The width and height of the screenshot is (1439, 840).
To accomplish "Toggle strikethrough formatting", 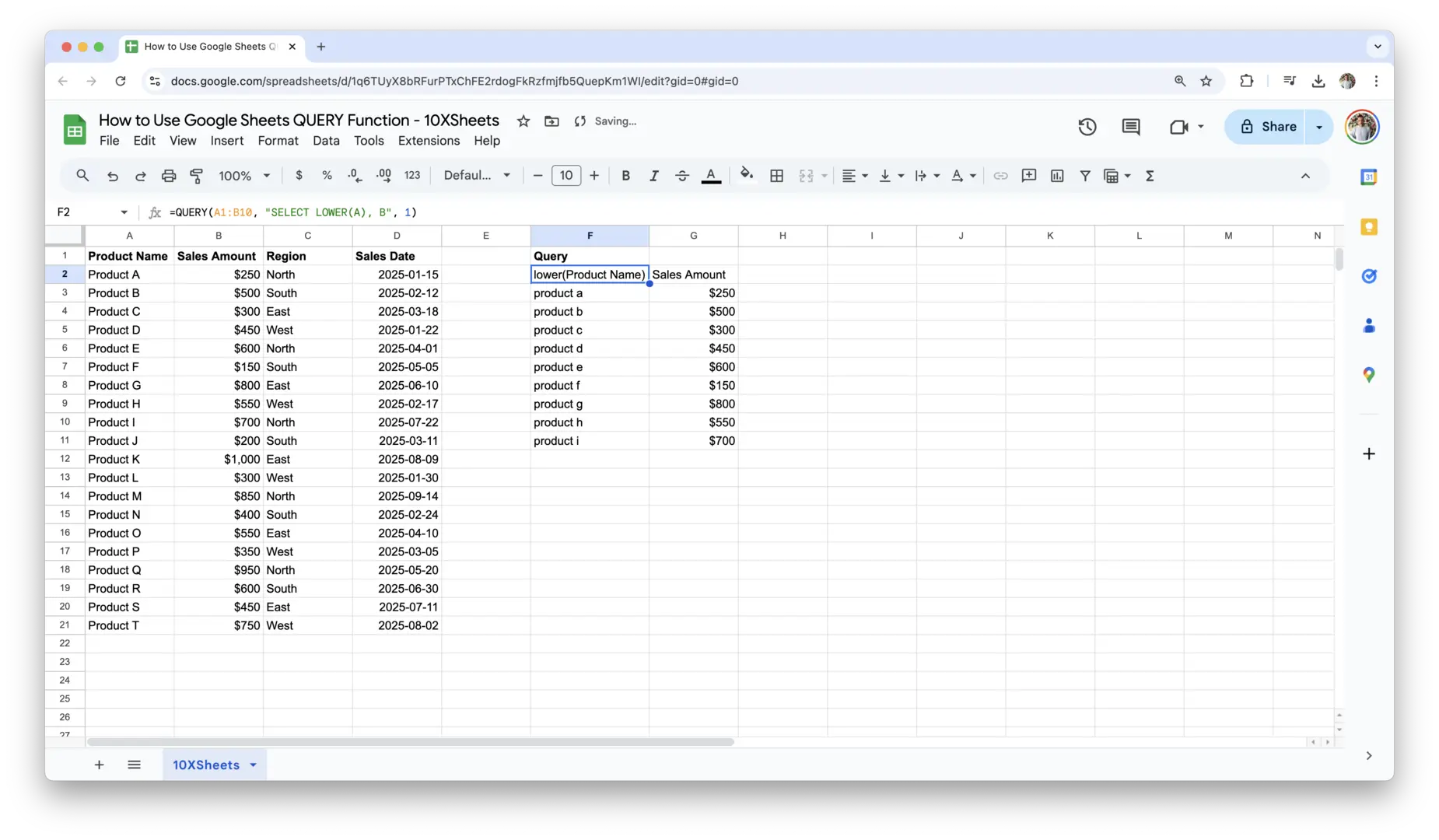I will point(681,176).
